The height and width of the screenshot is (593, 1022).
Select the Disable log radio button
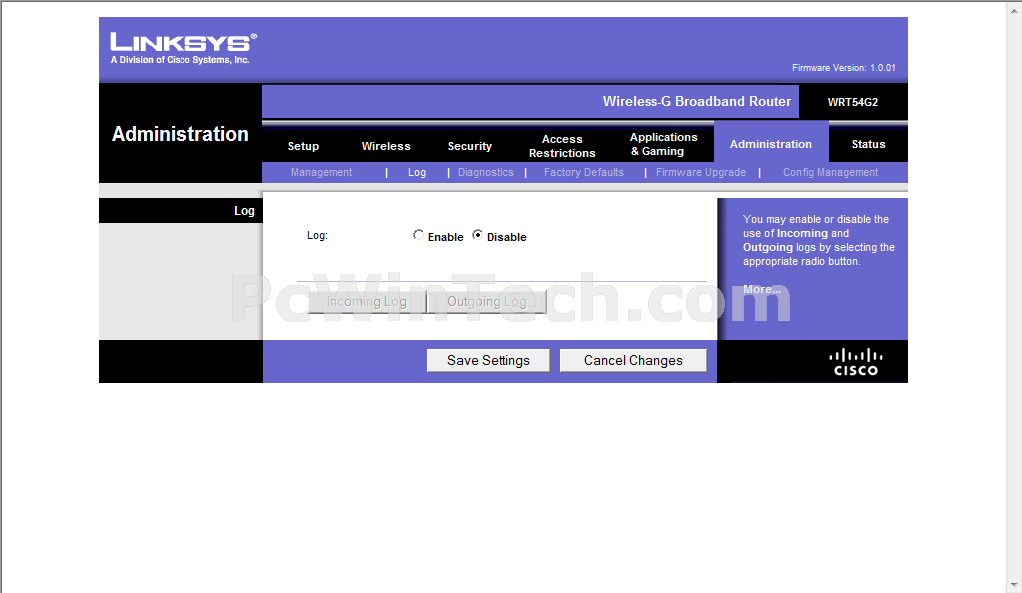478,235
